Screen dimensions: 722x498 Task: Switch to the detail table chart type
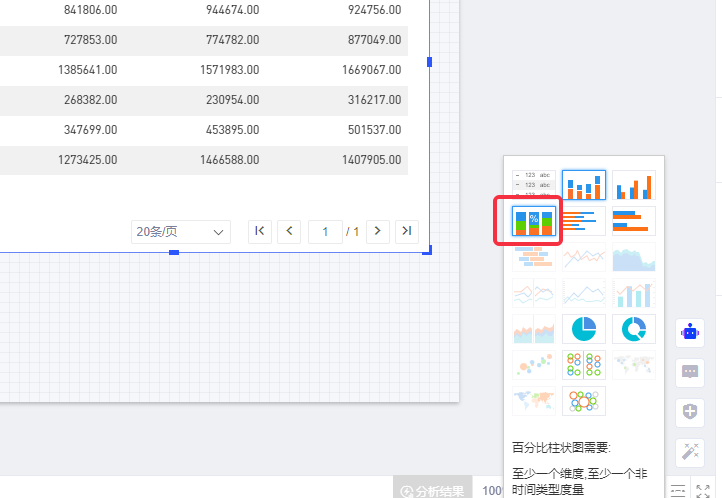tap(533, 185)
